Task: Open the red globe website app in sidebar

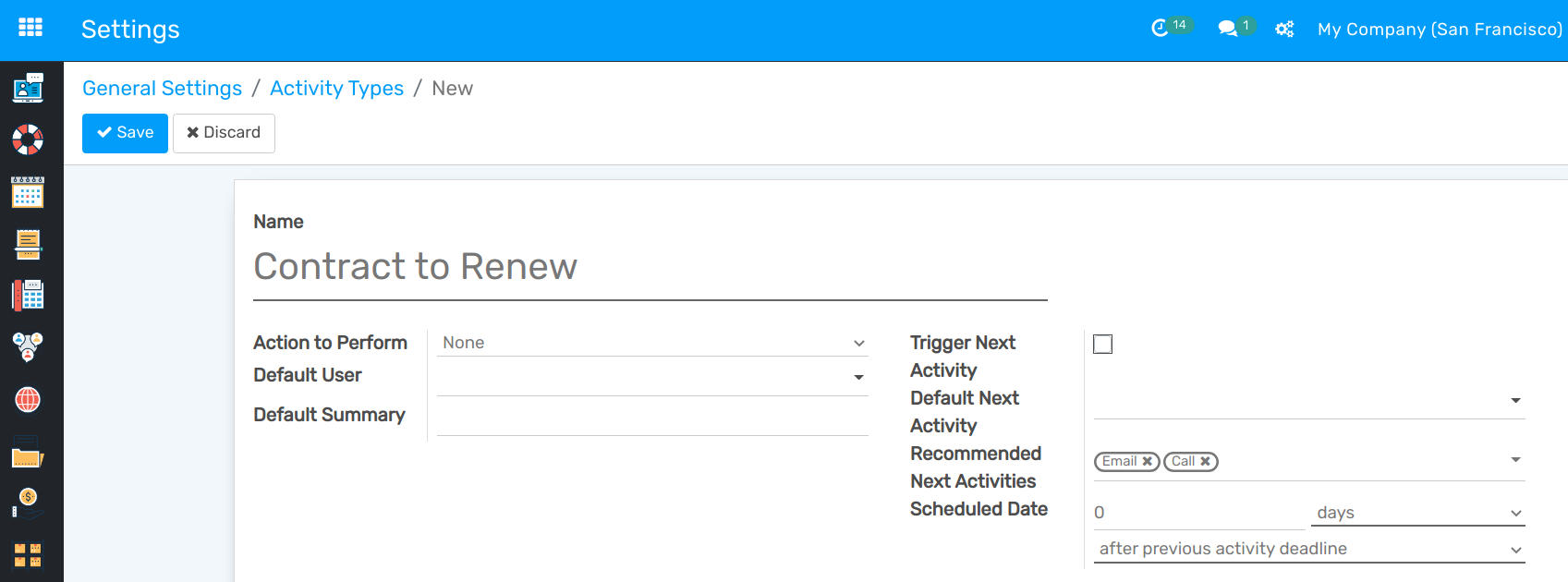Action: coord(28,399)
